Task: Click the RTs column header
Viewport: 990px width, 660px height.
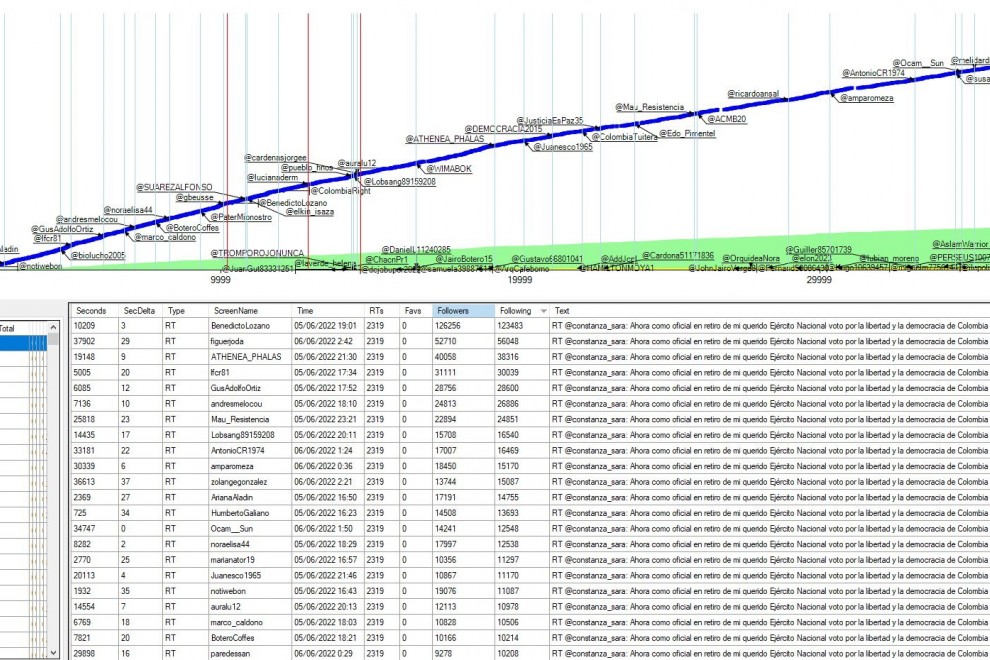Action: tap(375, 311)
